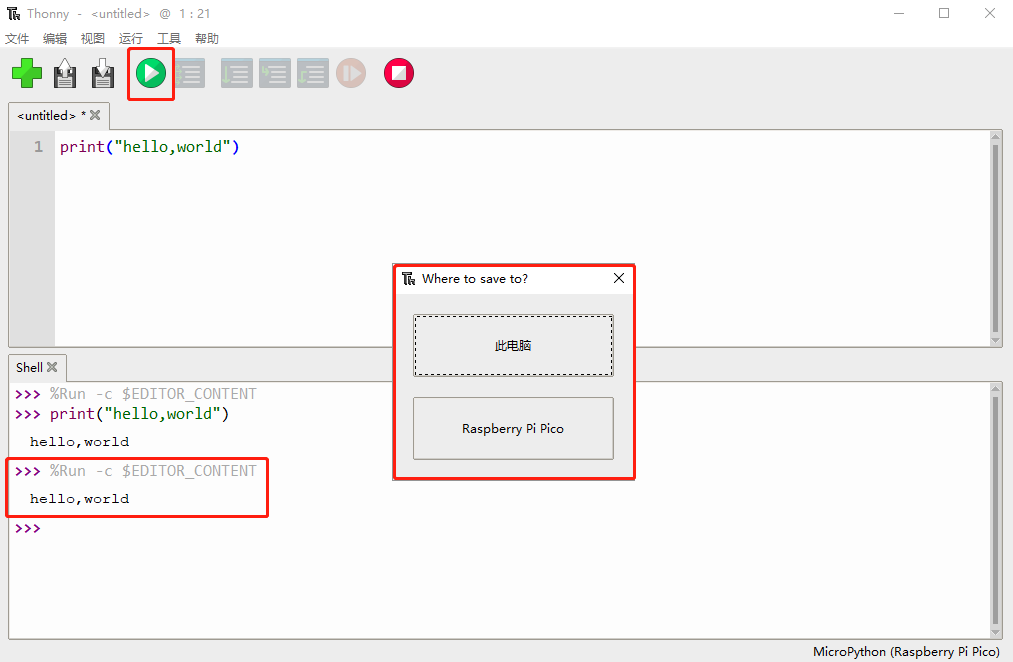
Task: Minimize the Thonny window
Action: pos(899,14)
